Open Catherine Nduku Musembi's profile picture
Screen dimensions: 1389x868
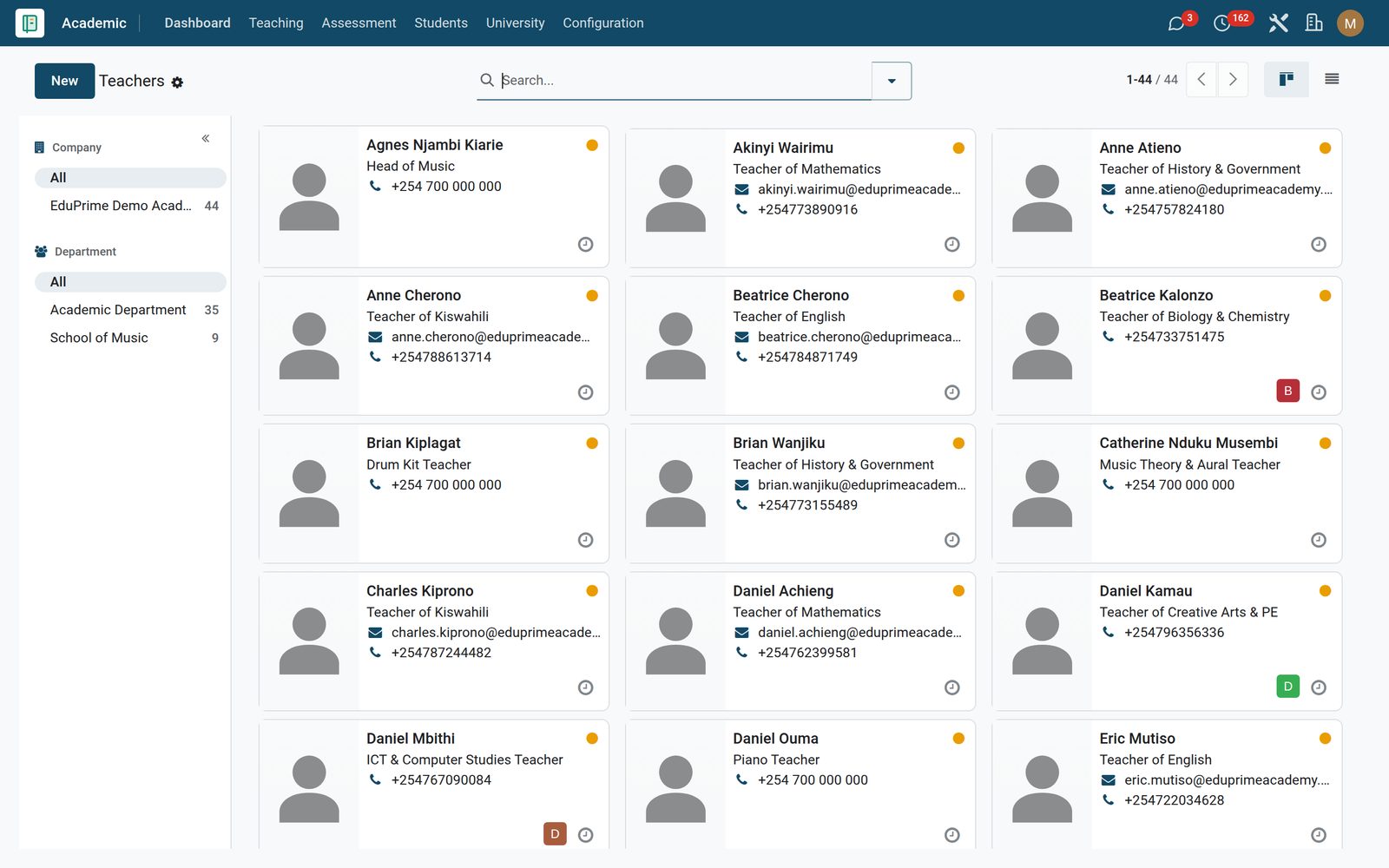tap(1042, 493)
